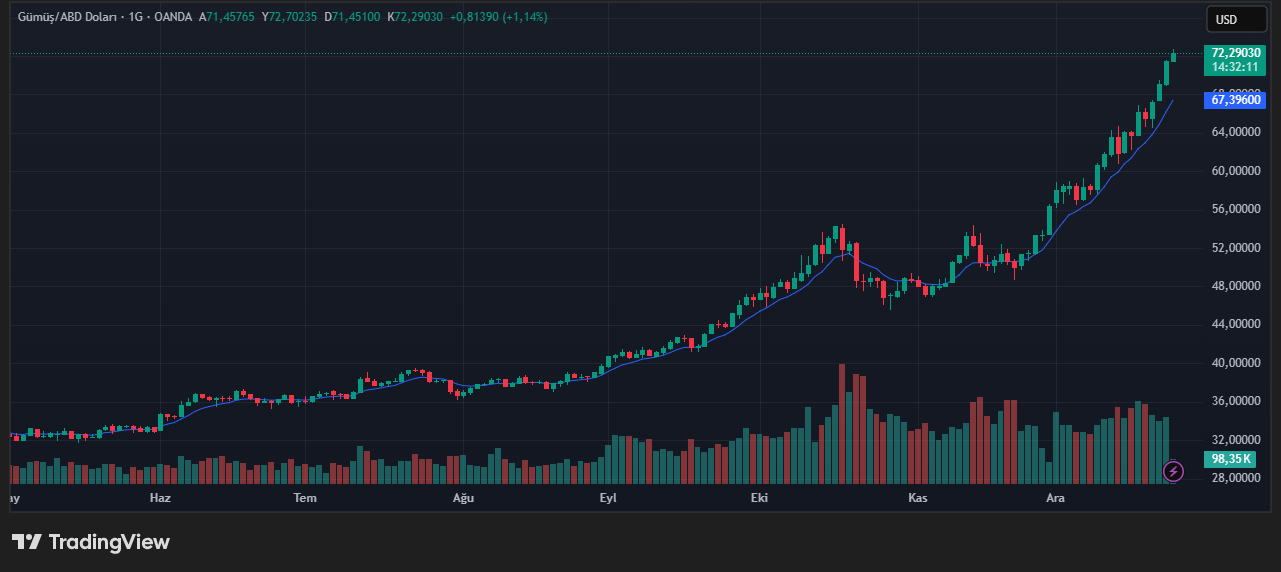This screenshot has width=1281, height=572.
Task: Click the Gümüş/ABD Doları symbol title
Action: click(x=63, y=17)
